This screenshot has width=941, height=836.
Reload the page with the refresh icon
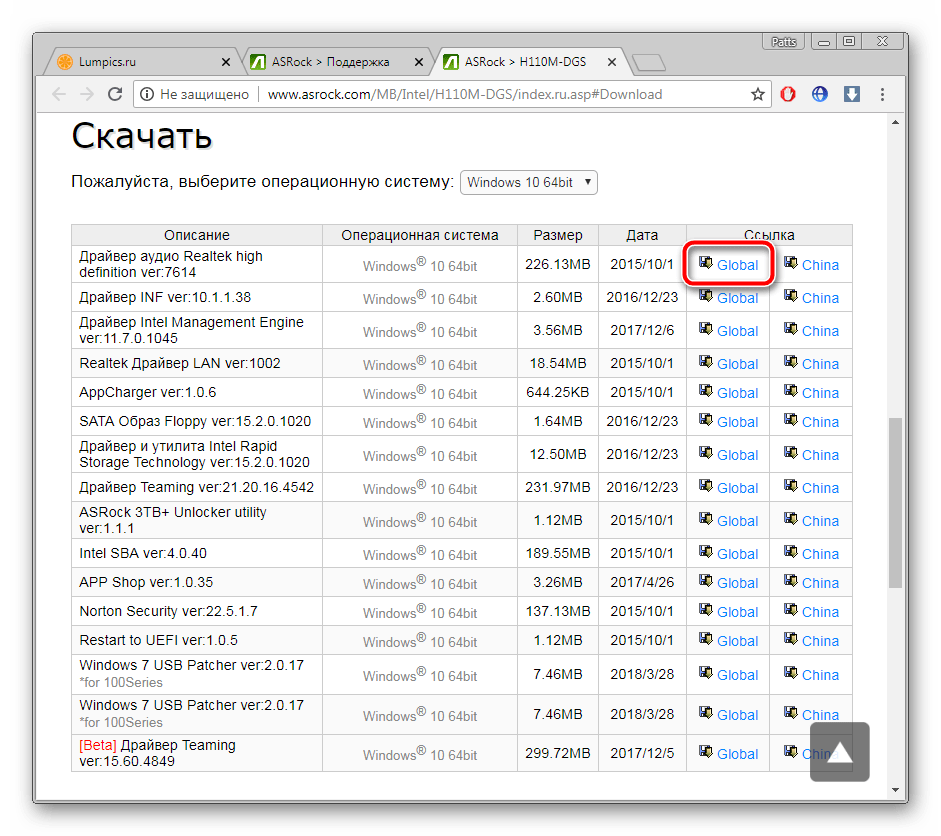pyautogui.click(x=115, y=95)
